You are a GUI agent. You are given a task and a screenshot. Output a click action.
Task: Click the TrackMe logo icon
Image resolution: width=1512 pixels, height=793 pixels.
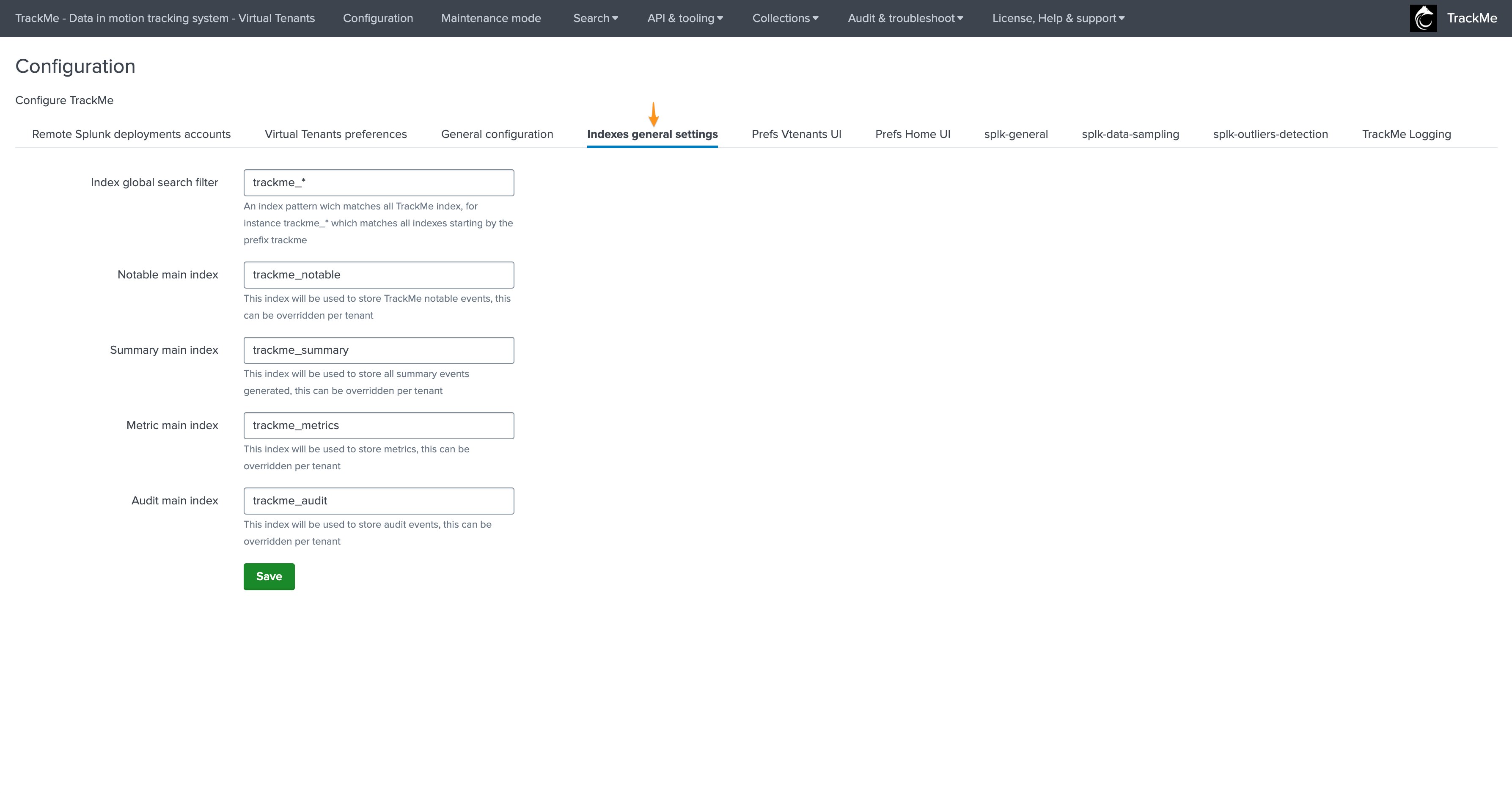1423,18
